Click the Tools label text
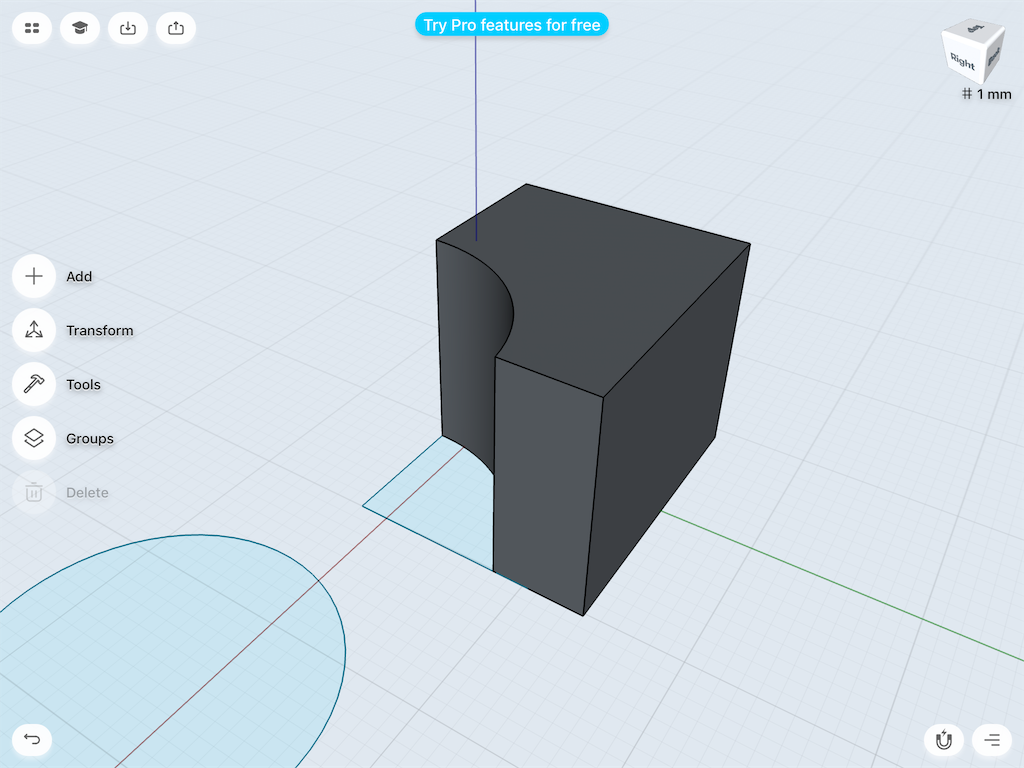Viewport: 1024px width, 768px height. coord(84,385)
